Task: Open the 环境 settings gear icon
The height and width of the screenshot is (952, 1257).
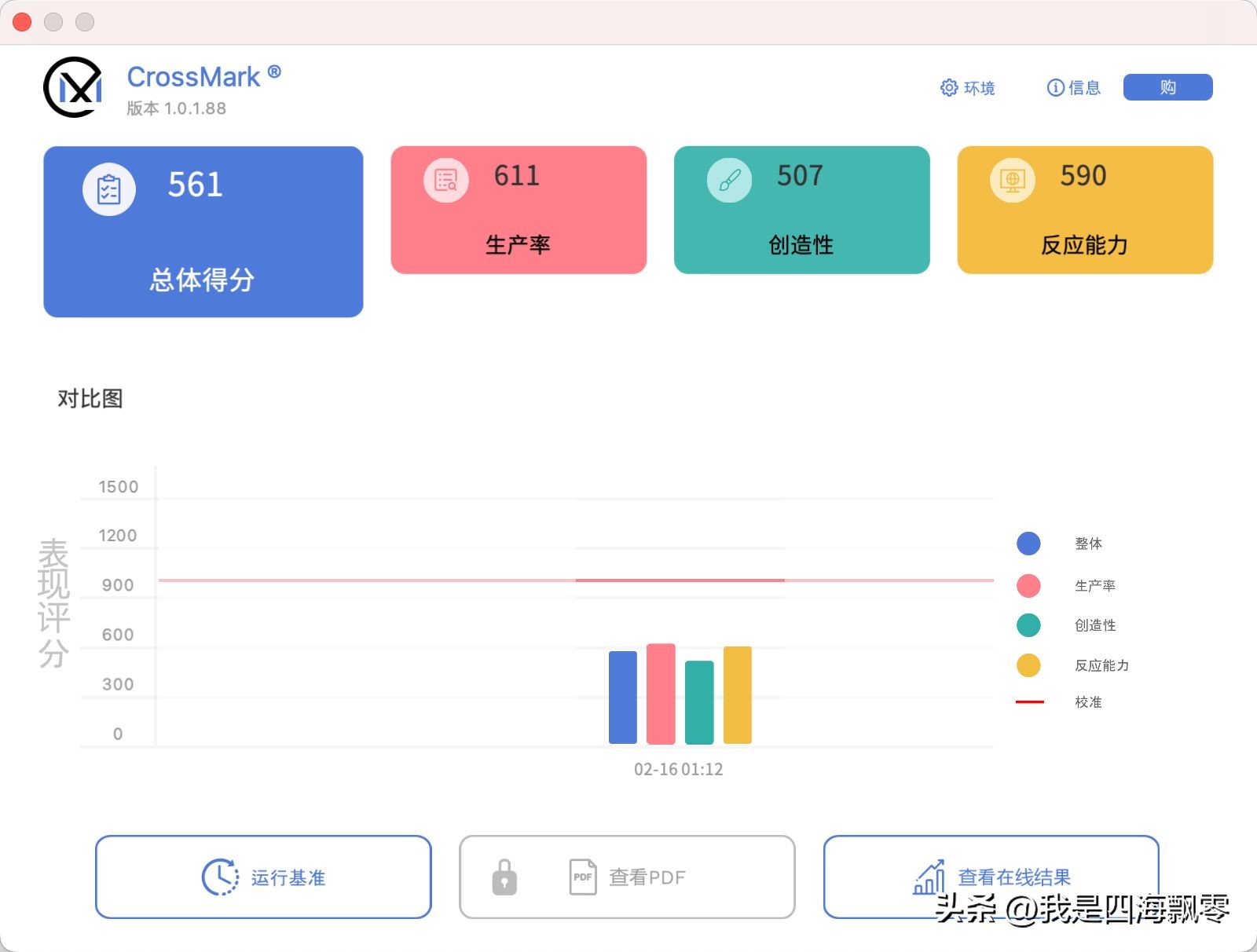Action: pos(949,88)
